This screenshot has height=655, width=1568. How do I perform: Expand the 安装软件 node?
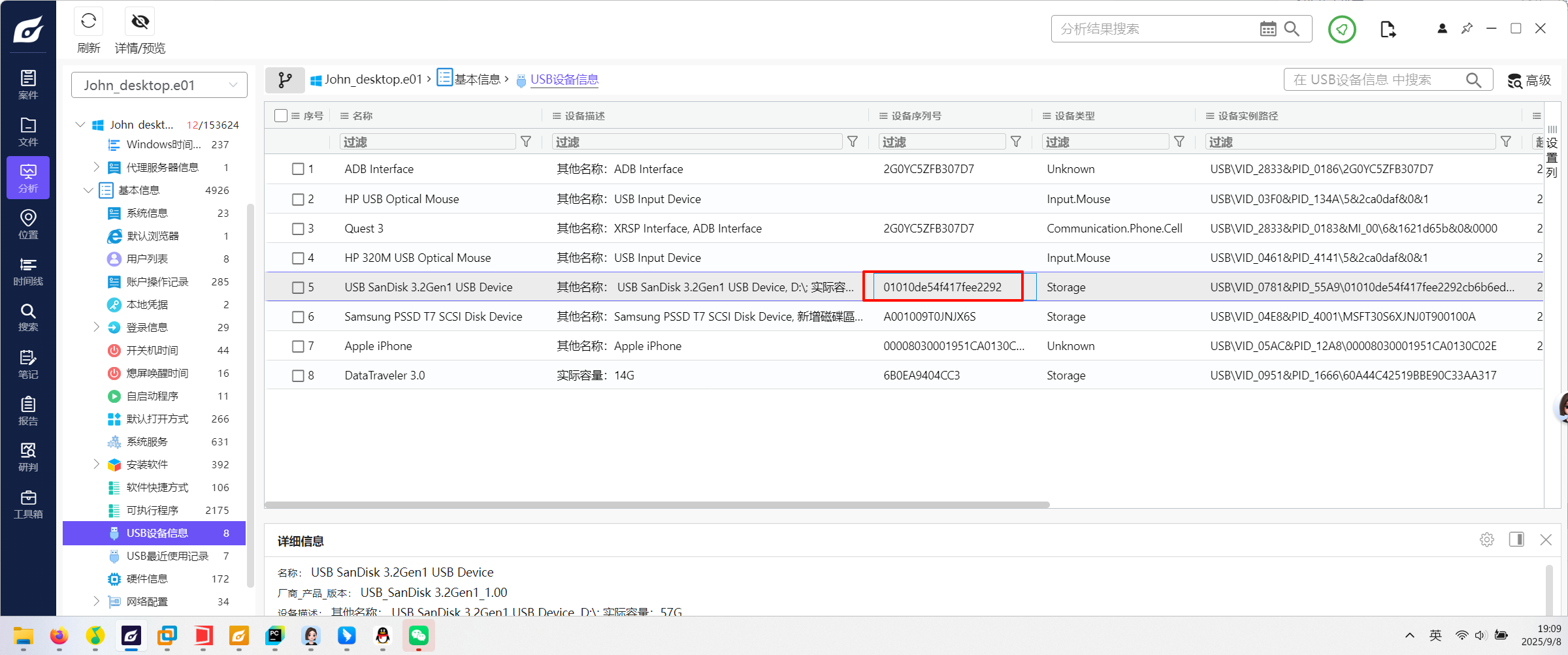pyautogui.click(x=96, y=464)
